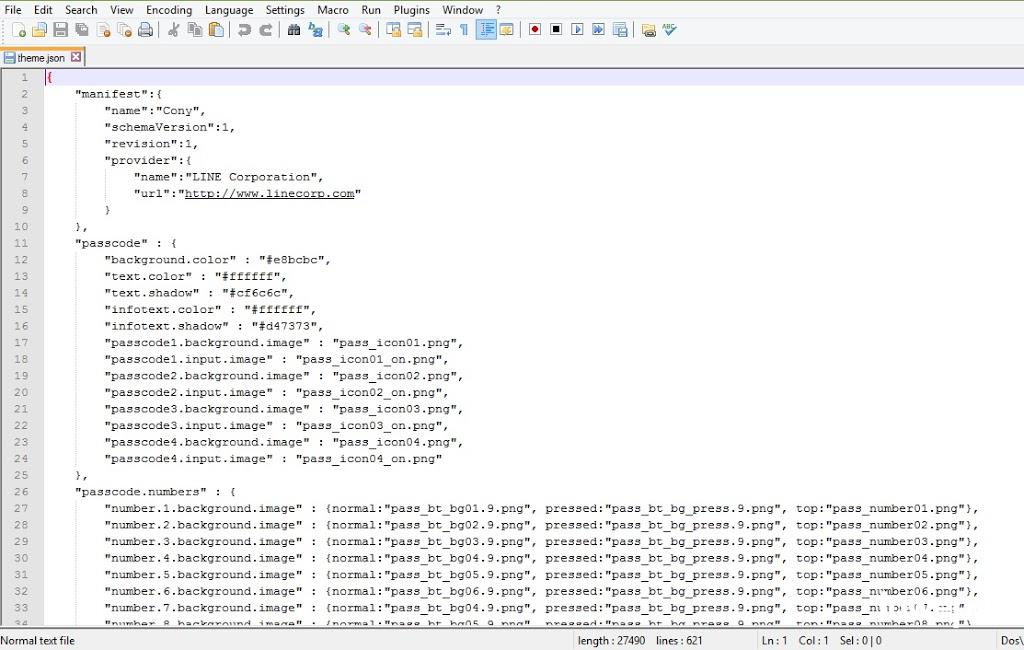Toggle the highlighted Indent Guide button
This screenshot has height=650, width=1024.
click(x=486, y=30)
